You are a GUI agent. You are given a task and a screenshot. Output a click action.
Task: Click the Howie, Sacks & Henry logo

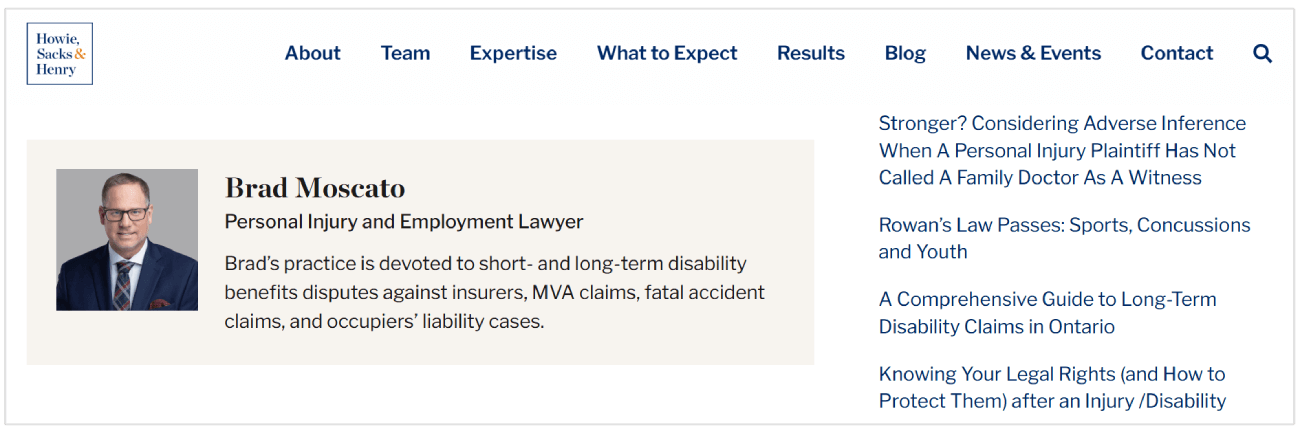point(59,54)
